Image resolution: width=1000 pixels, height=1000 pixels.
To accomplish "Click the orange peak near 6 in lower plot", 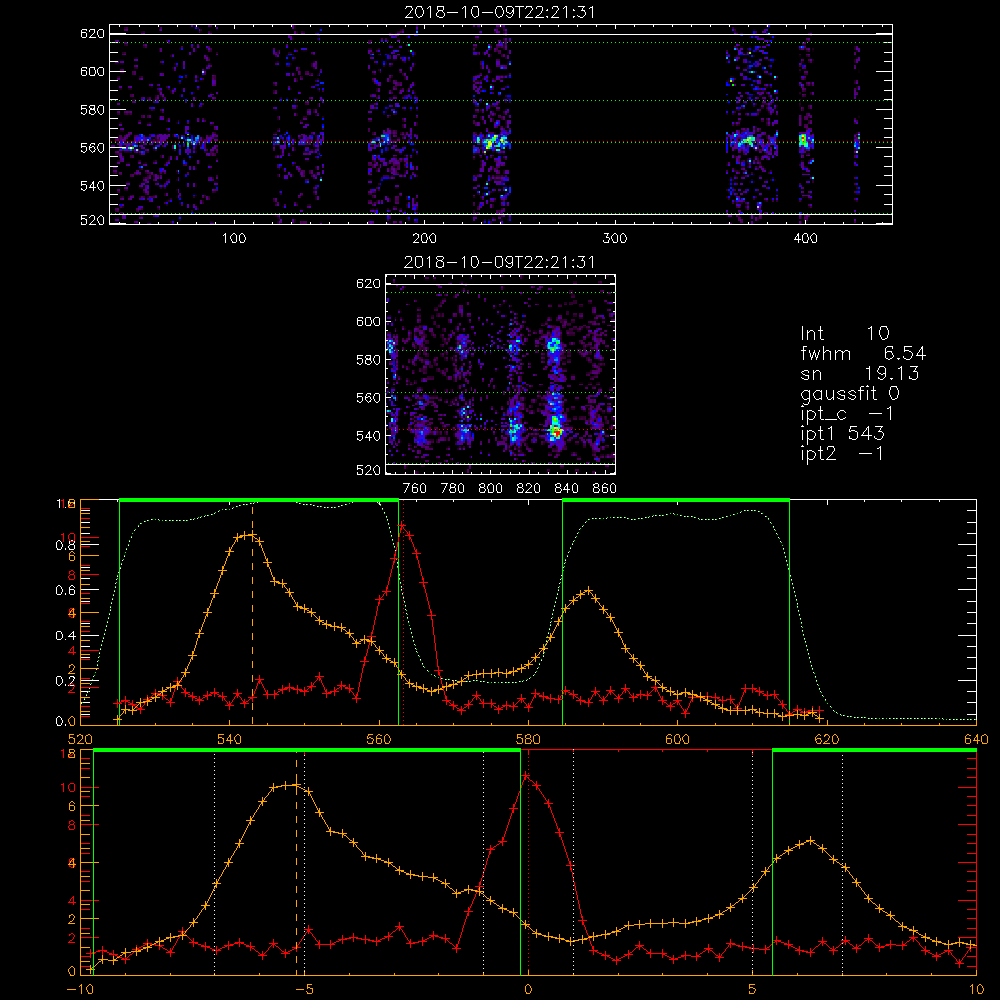I will pos(811,841).
